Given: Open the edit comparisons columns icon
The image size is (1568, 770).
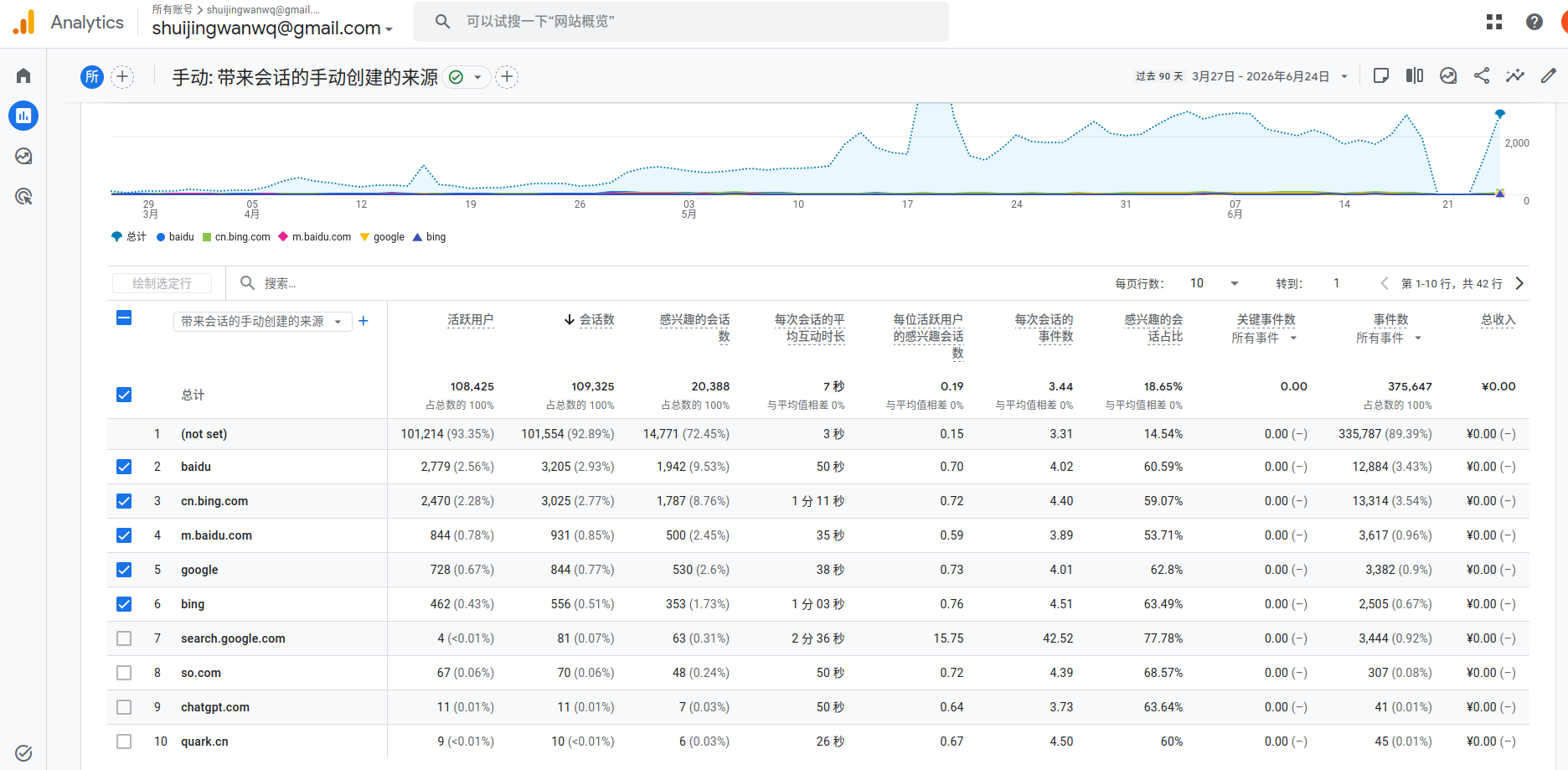Looking at the screenshot, I should (1415, 76).
